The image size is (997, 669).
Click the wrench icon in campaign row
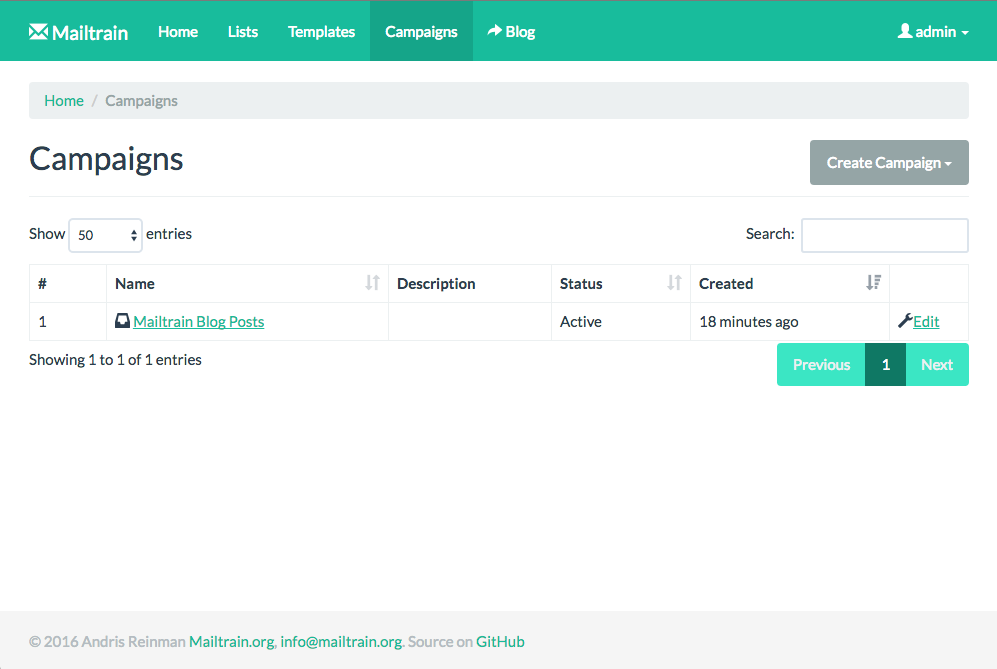tap(905, 321)
